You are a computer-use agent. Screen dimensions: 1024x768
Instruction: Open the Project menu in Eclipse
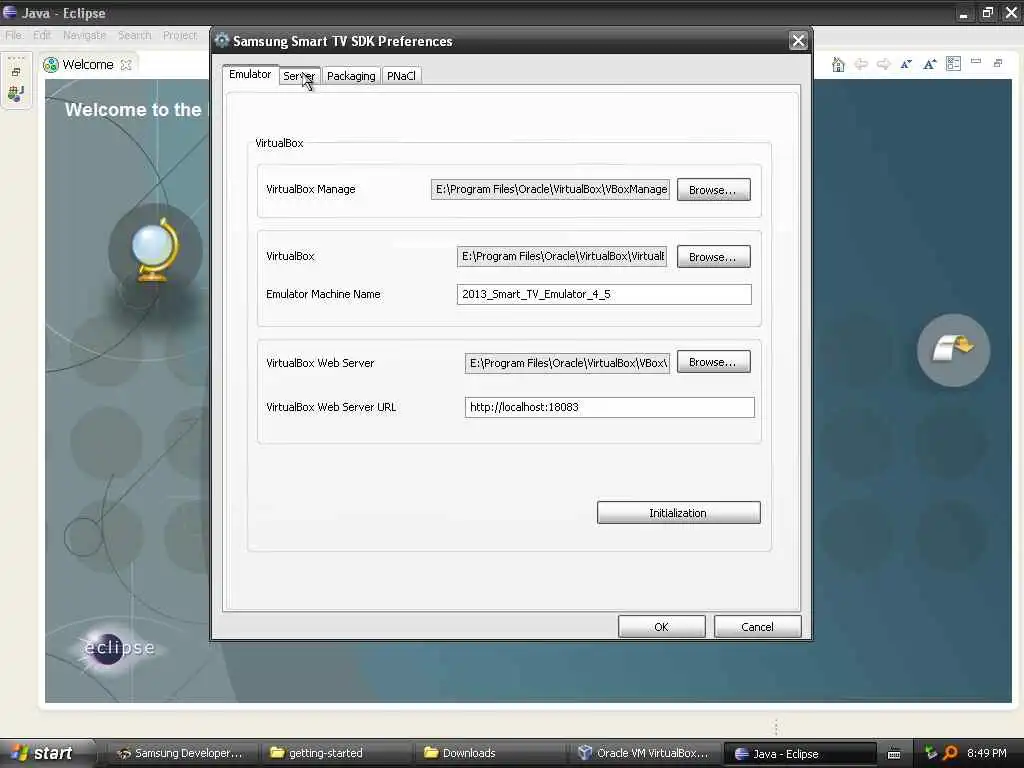(180, 35)
